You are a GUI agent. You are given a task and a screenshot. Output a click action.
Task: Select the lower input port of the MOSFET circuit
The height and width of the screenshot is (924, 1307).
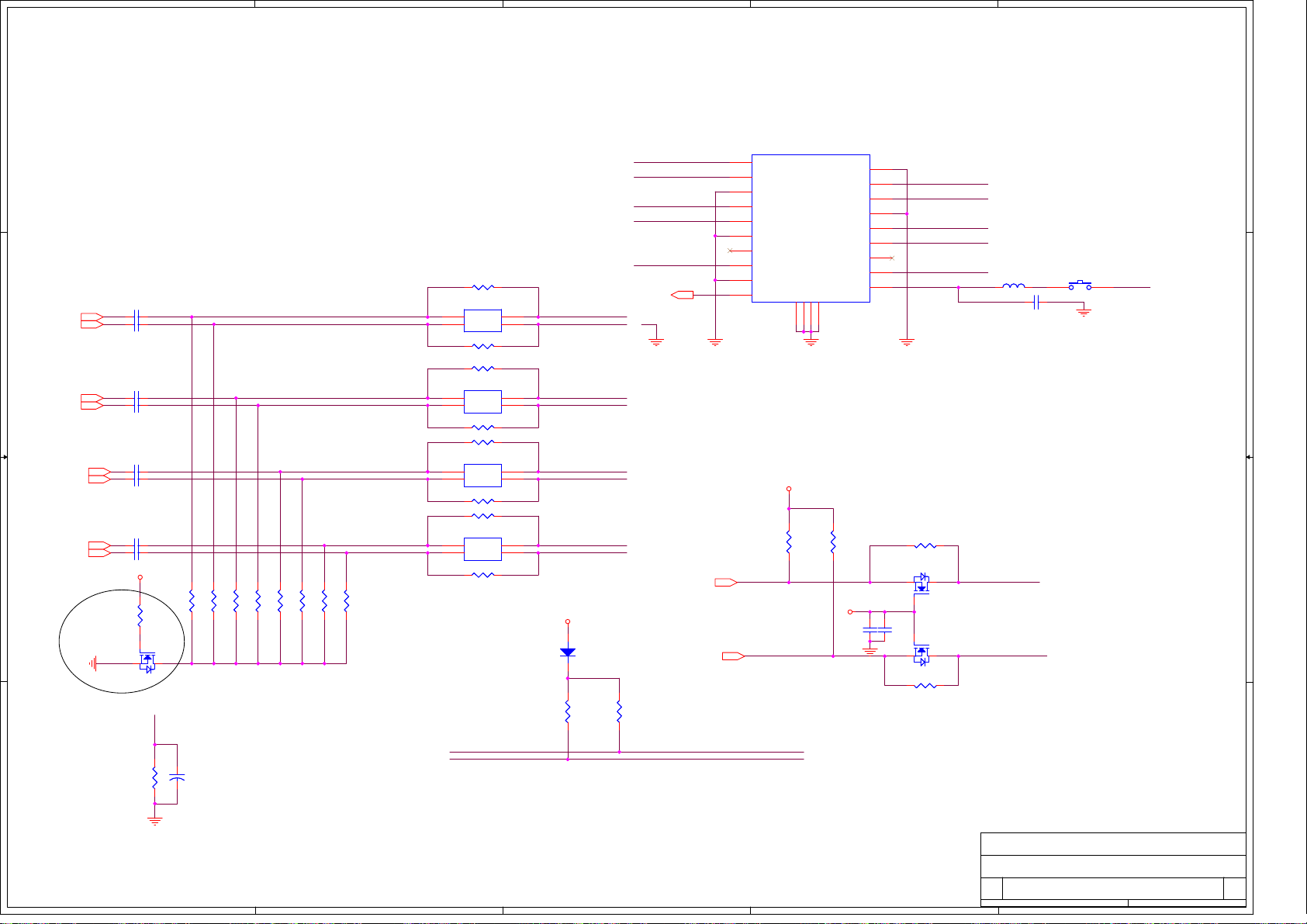pyautogui.click(x=734, y=656)
